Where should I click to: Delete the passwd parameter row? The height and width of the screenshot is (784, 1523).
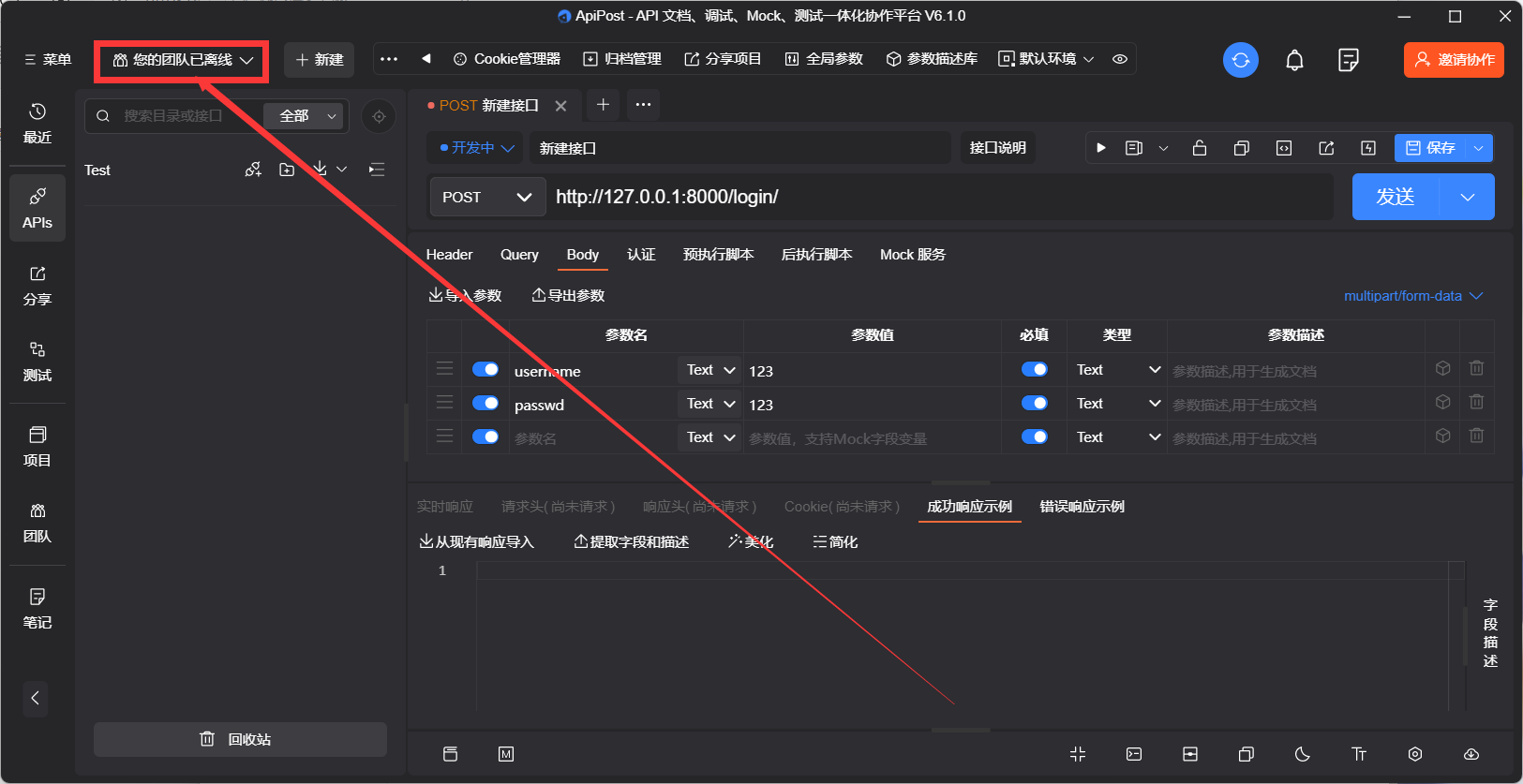tap(1476, 402)
